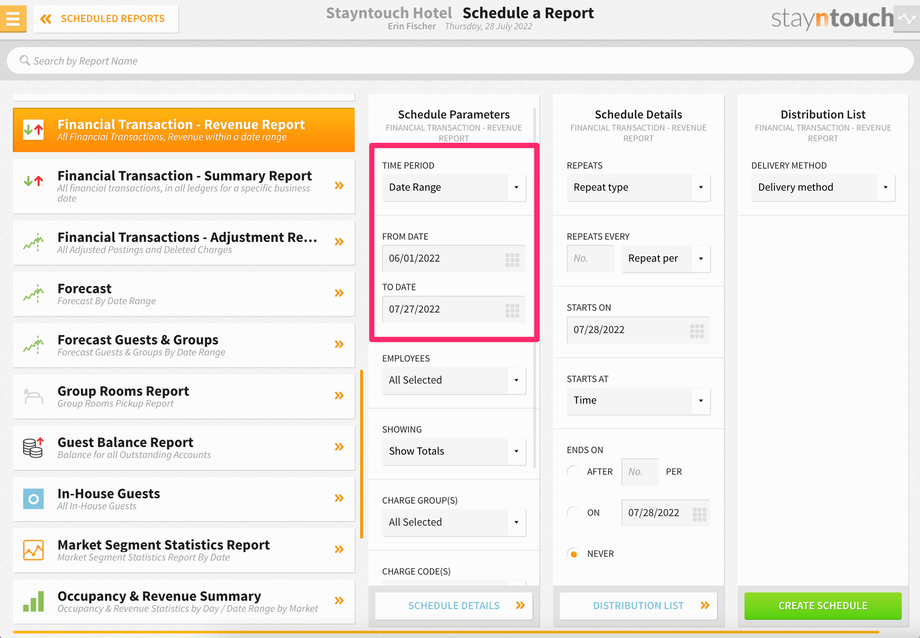This screenshot has height=638, width=920.
Task: Click the Financial Transaction Summary Report arrows icon
Action: point(33,181)
